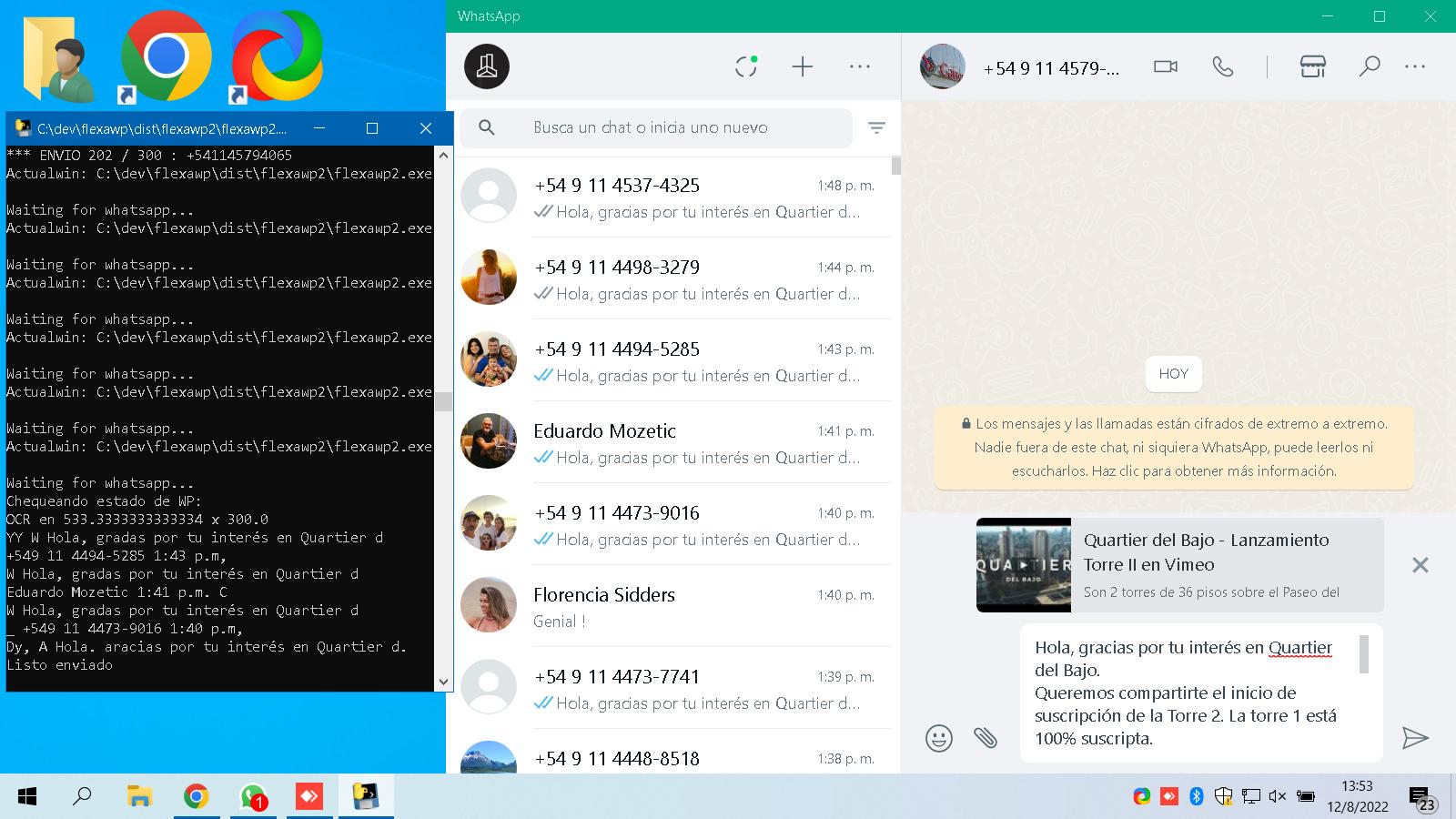Send the message with arrow icon

coord(1415,738)
